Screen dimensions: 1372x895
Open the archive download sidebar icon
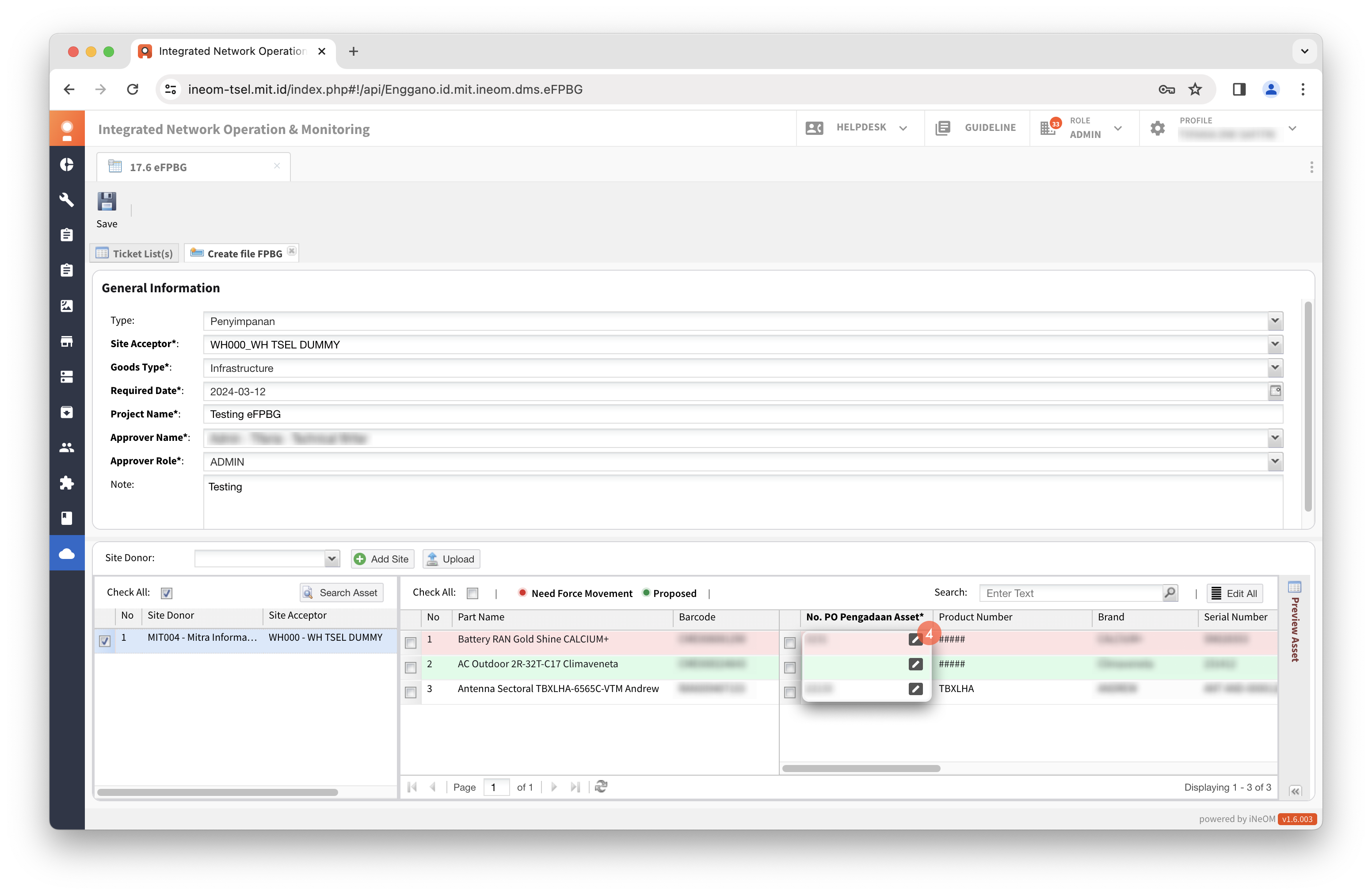[67, 412]
